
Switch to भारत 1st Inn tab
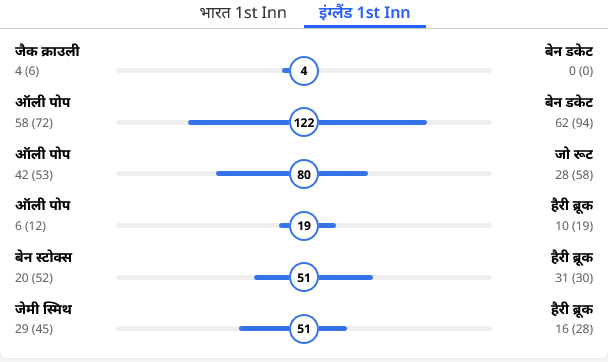click(243, 13)
